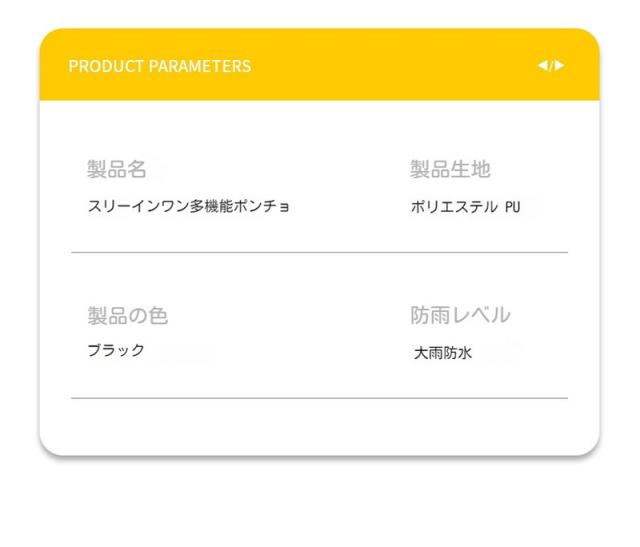Select the 製品の色 label
The height and width of the screenshot is (547, 640).
point(128,316)
